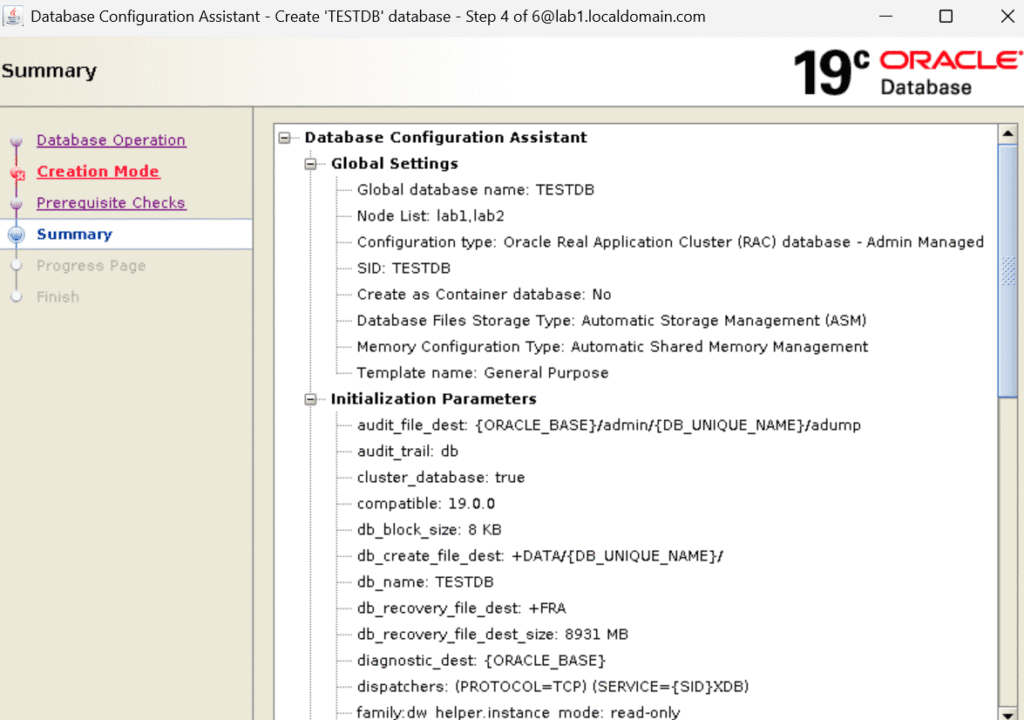
Task: Select 'audit_trail: db' row
Action: [408, 451]
